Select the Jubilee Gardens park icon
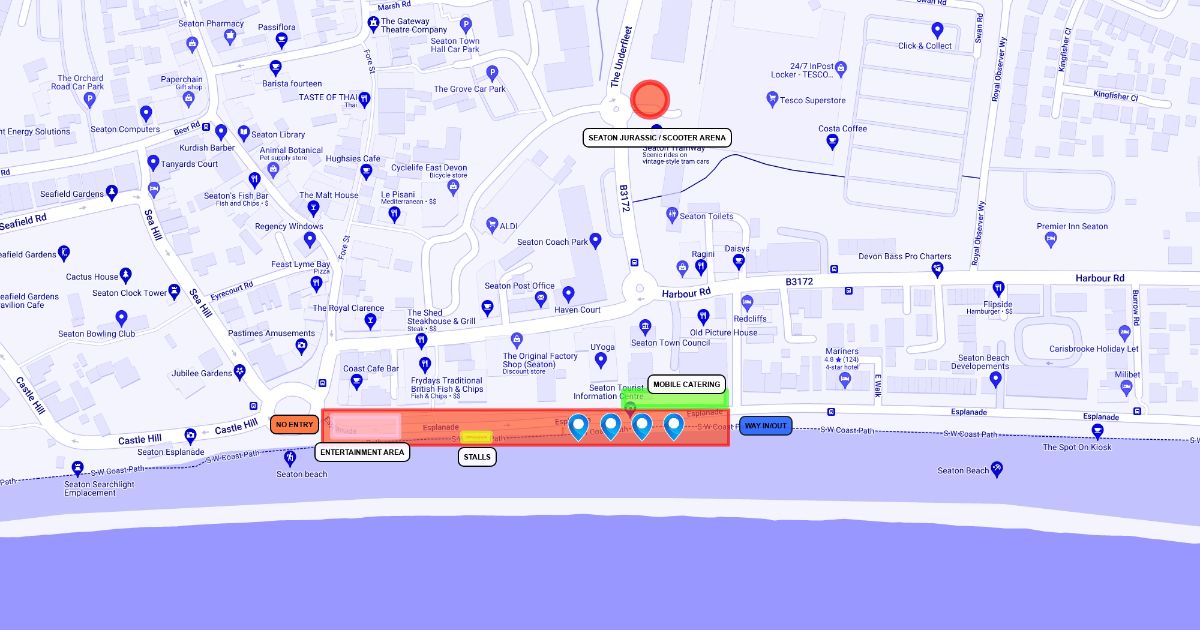The height and width of the screenshot is (630, 1200). pyautogui.click(x=240, y=373)
